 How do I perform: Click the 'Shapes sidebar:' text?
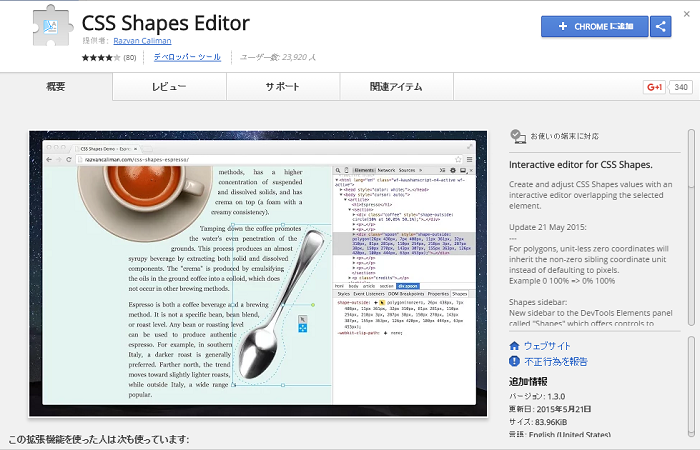click(538, 302)
